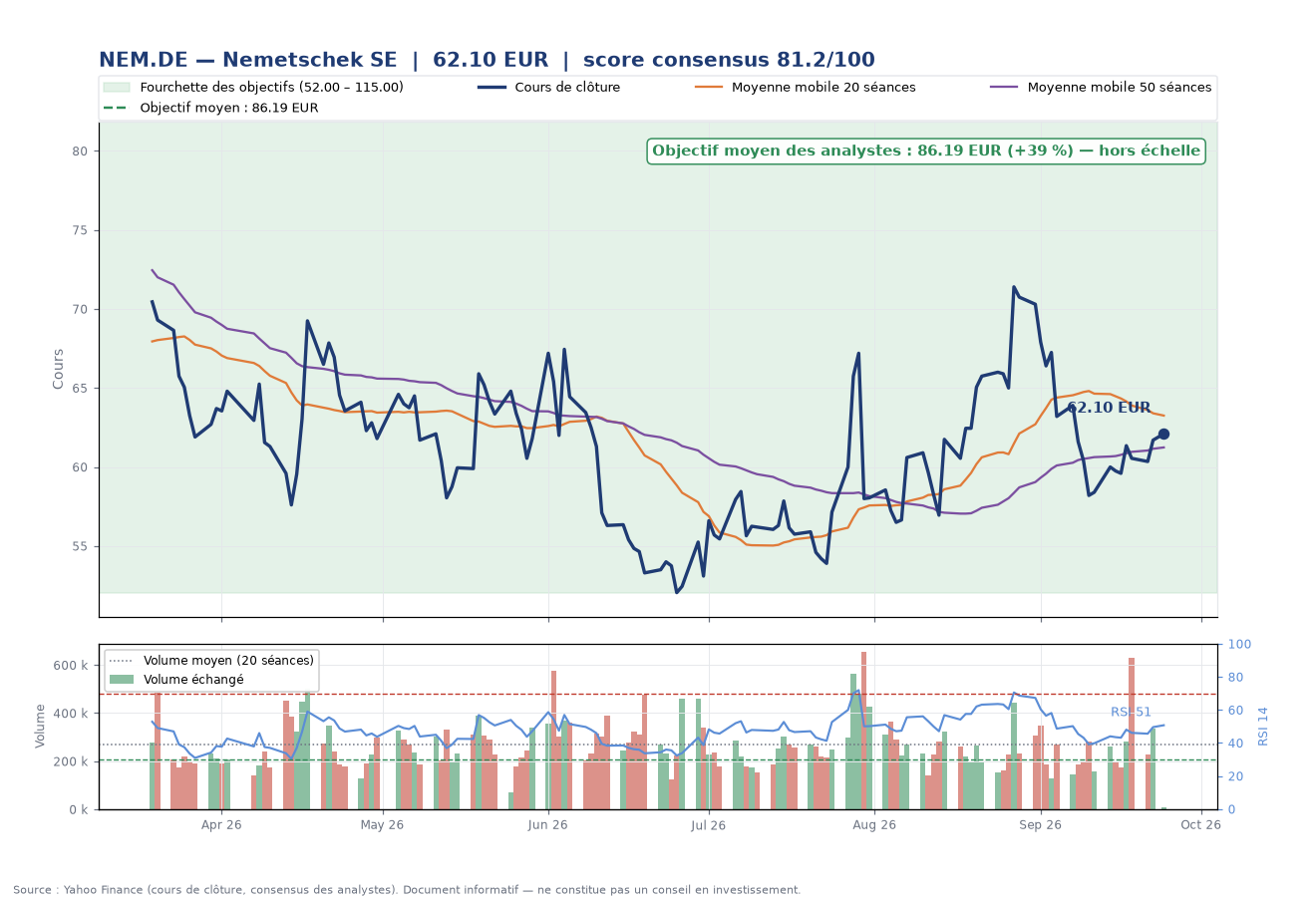Click the purple Moyenne mobile 50 séances legend line
The width and height of the screenshot is (1316, 899).
point(1004,88)
